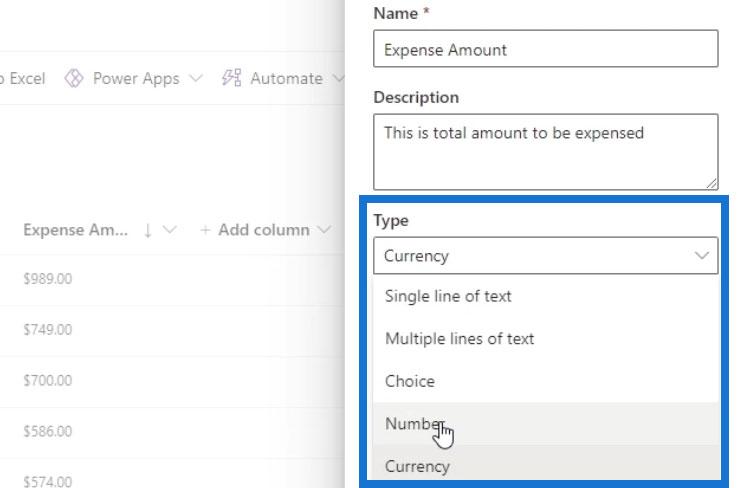The height and width of the screenshot is (488, 747).
Task: Expand the Automate dropdown chevron
Action: point(338,78)
